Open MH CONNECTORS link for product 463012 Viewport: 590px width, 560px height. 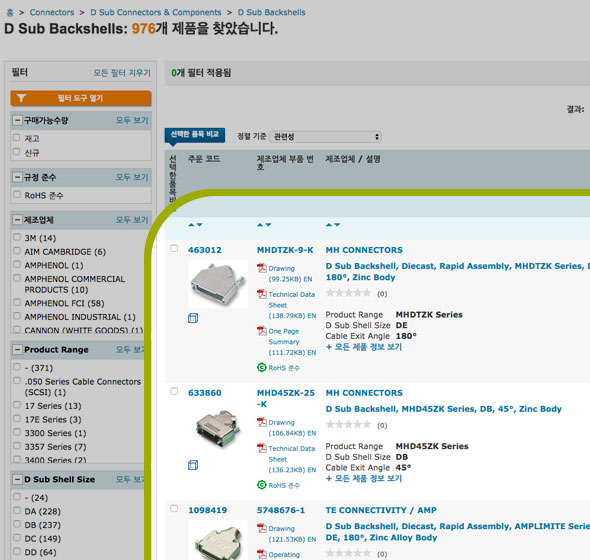tap(364, 250)
